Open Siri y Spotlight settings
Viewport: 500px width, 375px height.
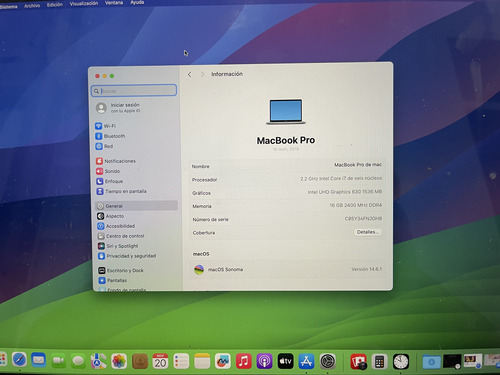(118, 246)
